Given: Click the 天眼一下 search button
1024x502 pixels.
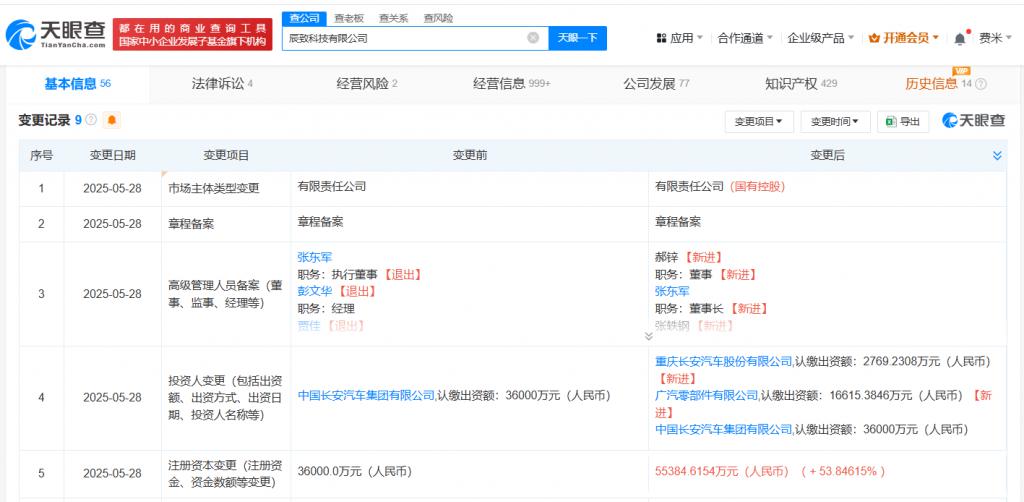Looking at the screenshot, I should click(x=577, y=38).
